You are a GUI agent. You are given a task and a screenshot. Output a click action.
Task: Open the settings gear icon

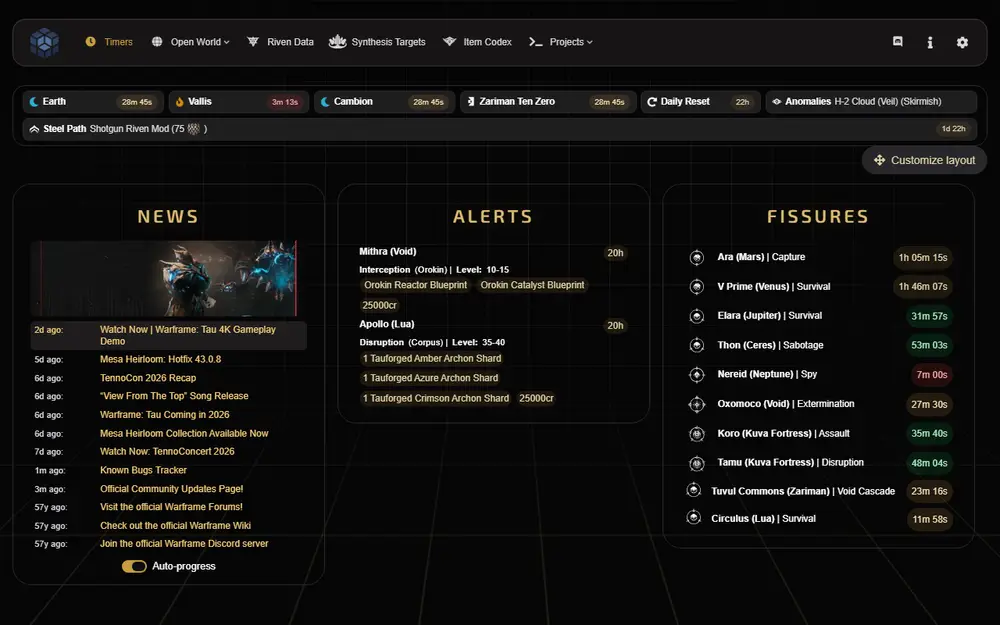tap(962, 42)
